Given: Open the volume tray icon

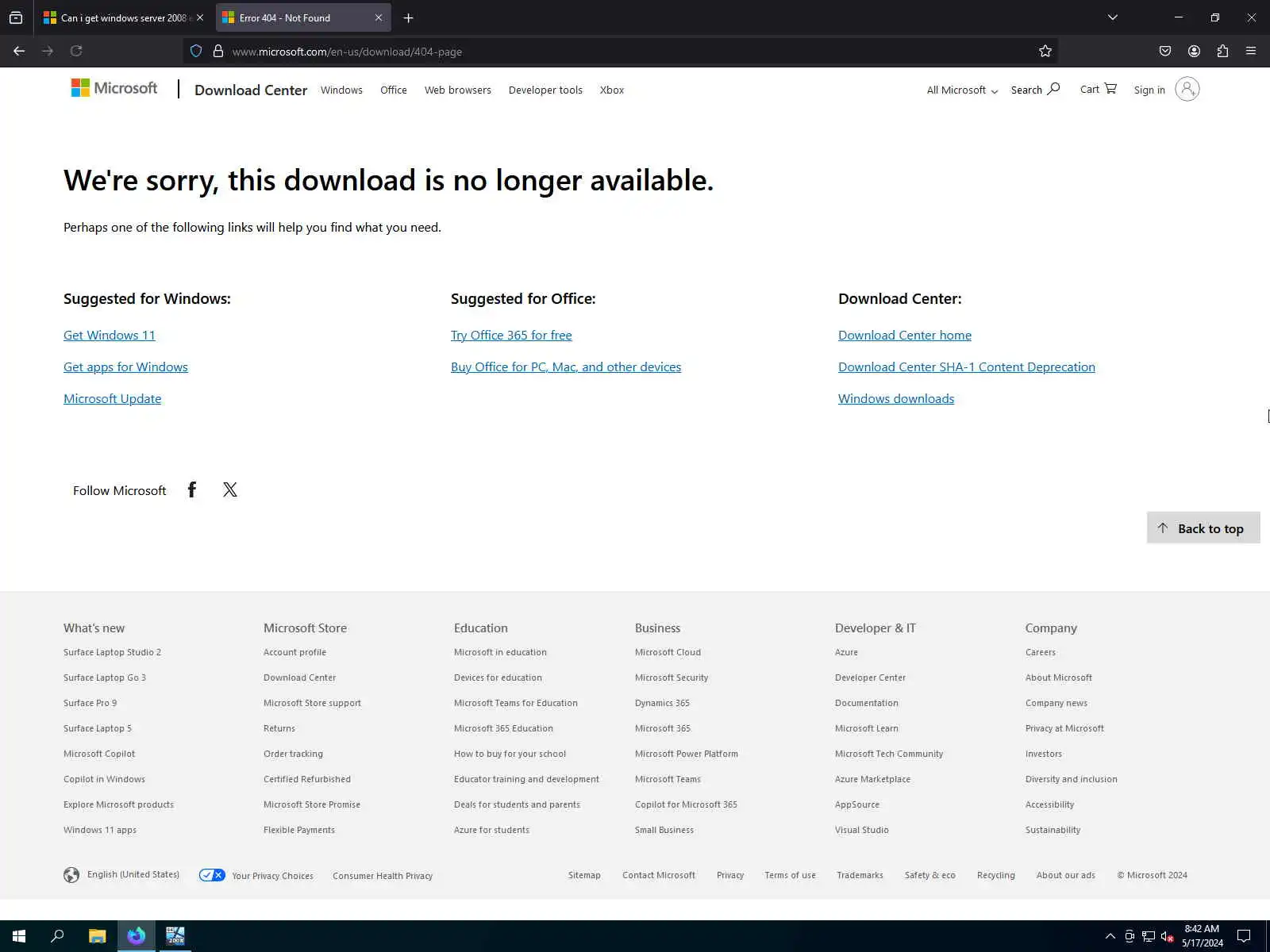Looking at the screenshot, I should [1167, 936].
